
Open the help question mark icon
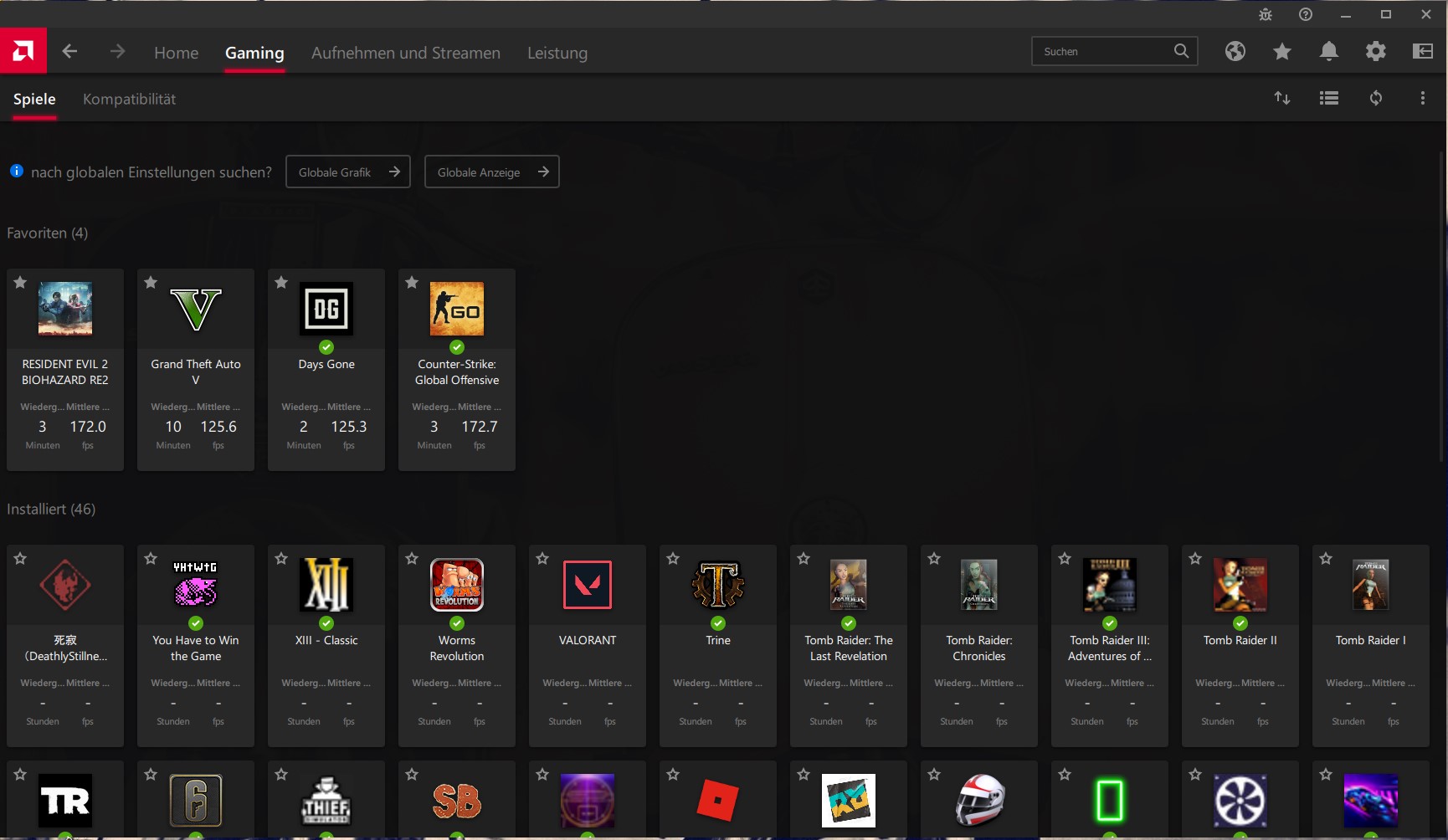click(1305, 14)
